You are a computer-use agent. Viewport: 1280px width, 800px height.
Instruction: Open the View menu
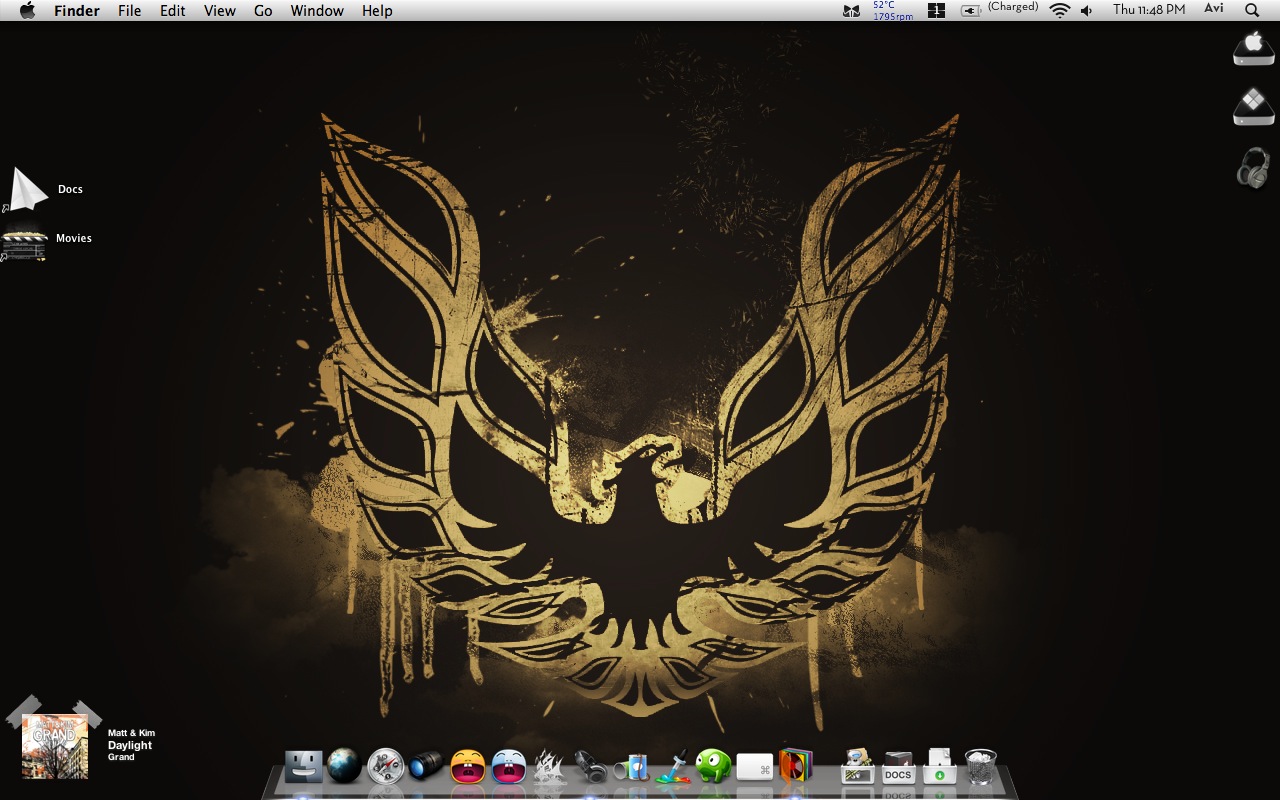[x=220, y=10]
